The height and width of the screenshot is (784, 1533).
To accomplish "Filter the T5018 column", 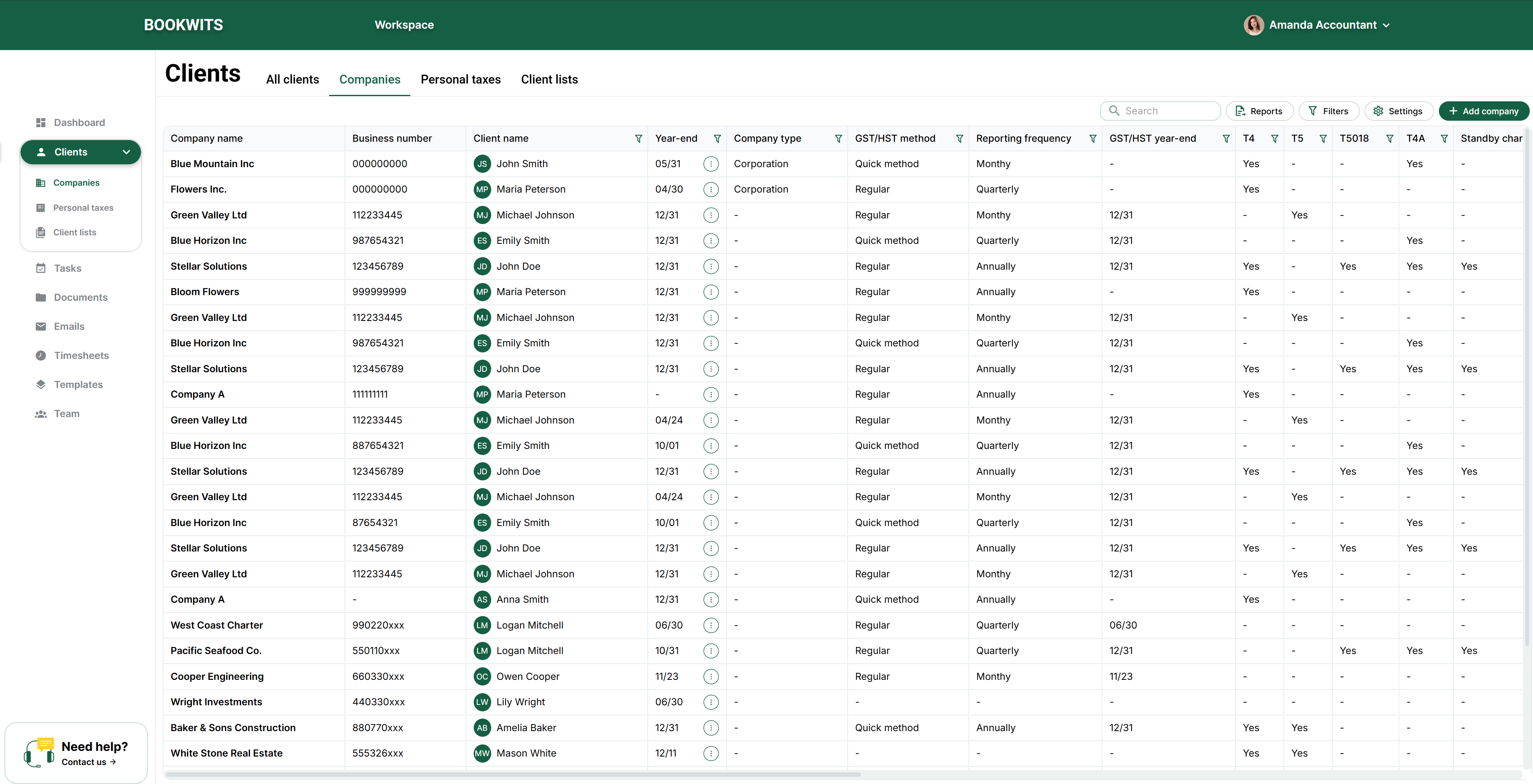I will (1389, 138).
